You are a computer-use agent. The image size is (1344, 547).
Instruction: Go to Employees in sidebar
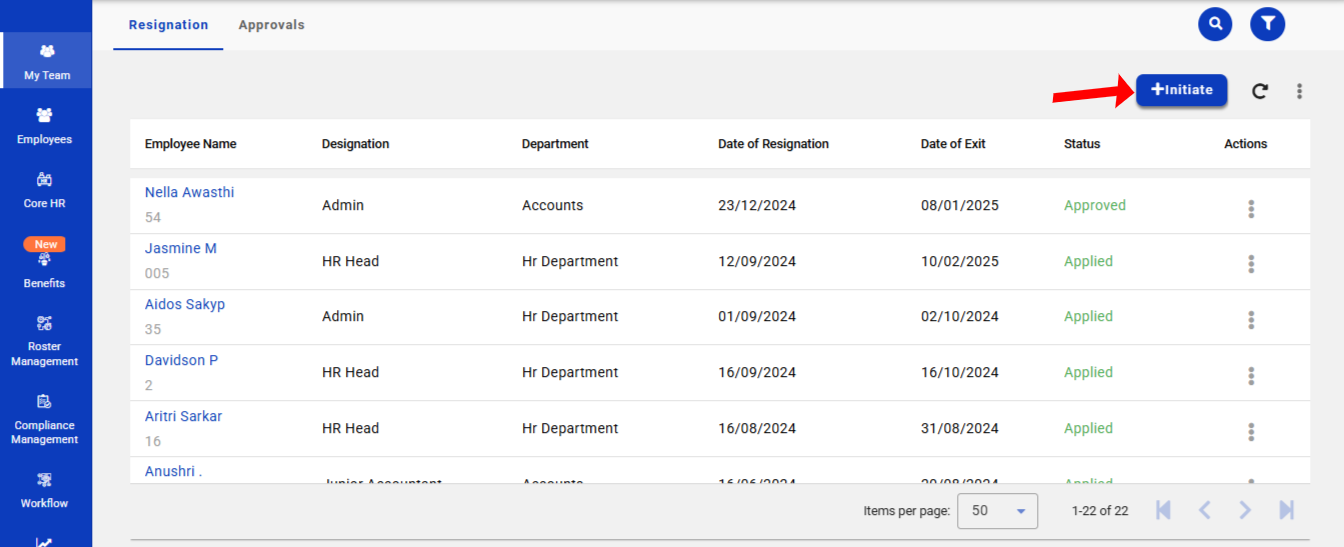tap(45, 126)
